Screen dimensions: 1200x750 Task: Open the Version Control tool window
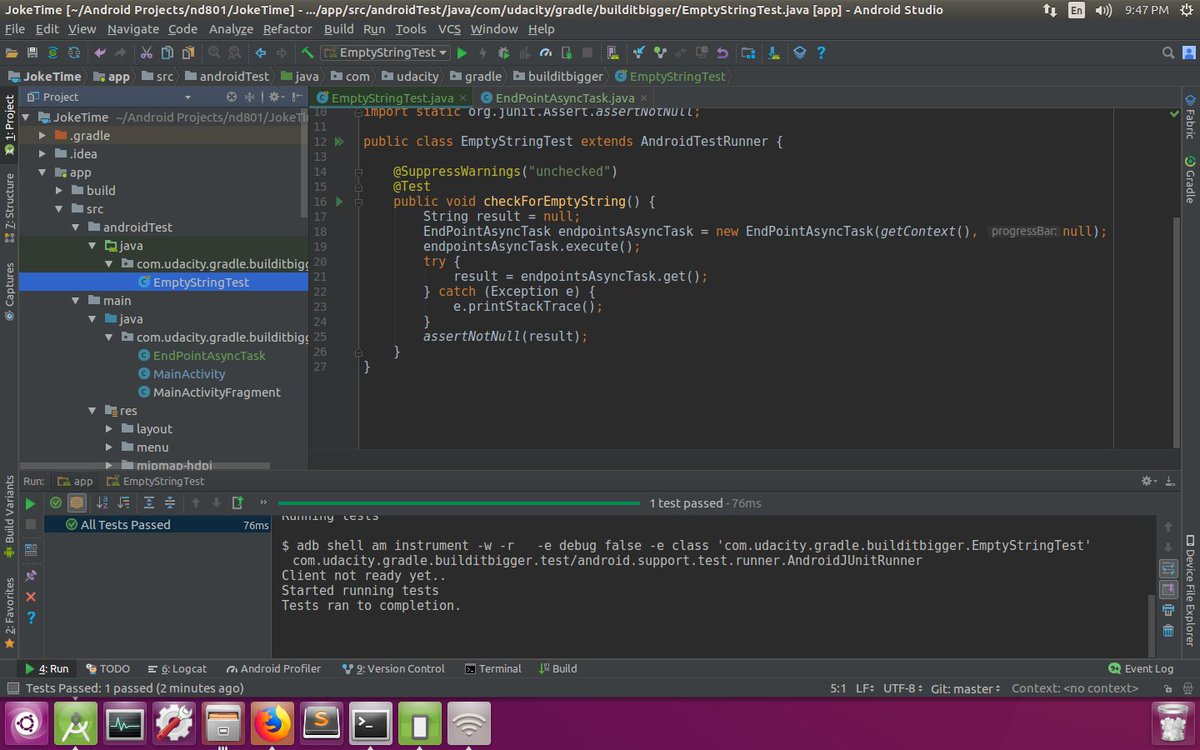tap(393, 668)
